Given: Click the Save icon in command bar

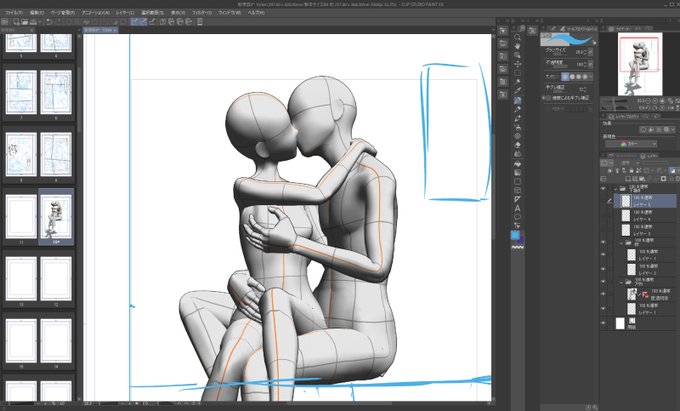Looking at the screenshot, I should [x=33, y=22].
